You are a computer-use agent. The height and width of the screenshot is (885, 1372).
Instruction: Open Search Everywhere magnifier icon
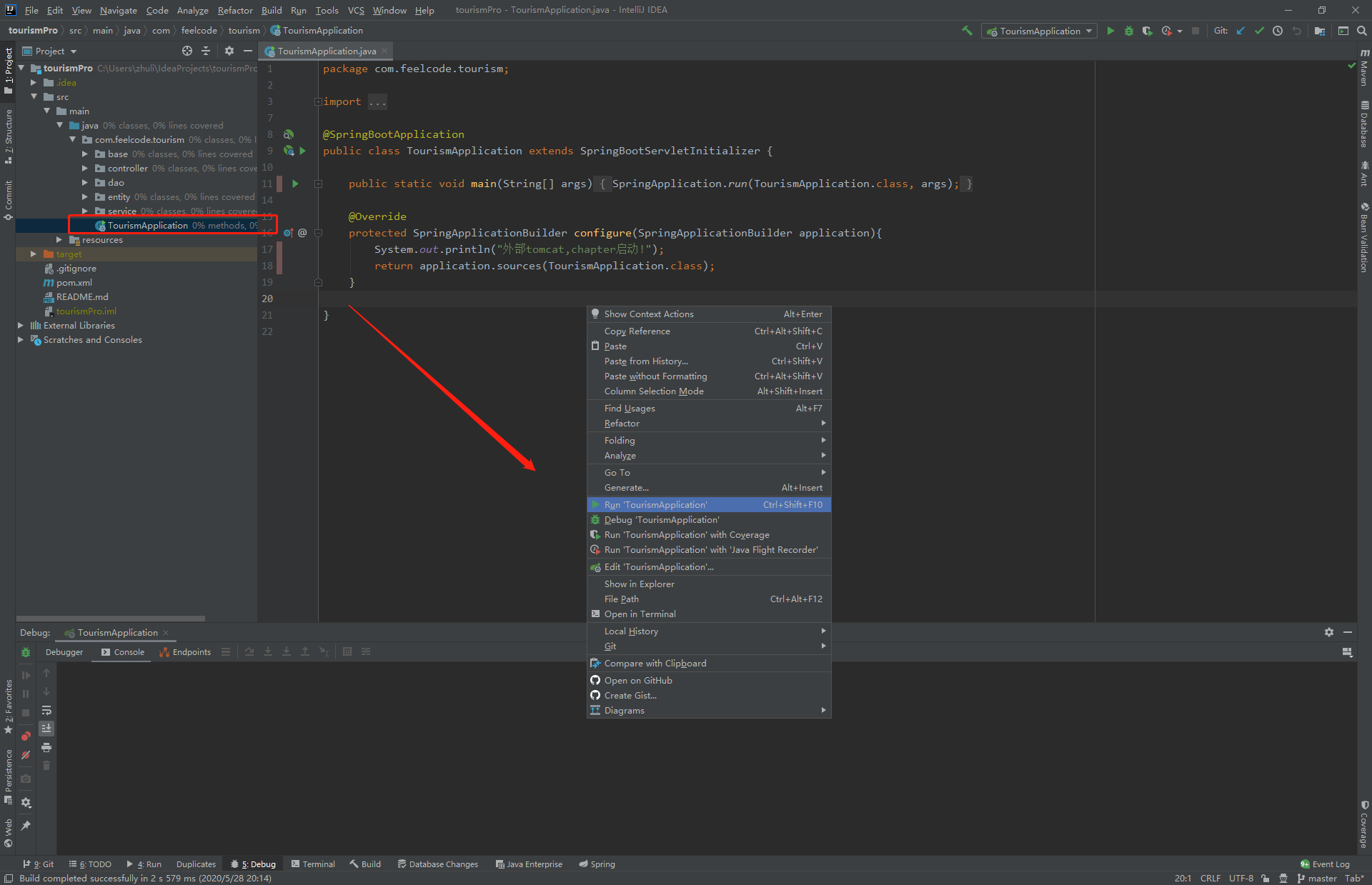pos(1362,31)
